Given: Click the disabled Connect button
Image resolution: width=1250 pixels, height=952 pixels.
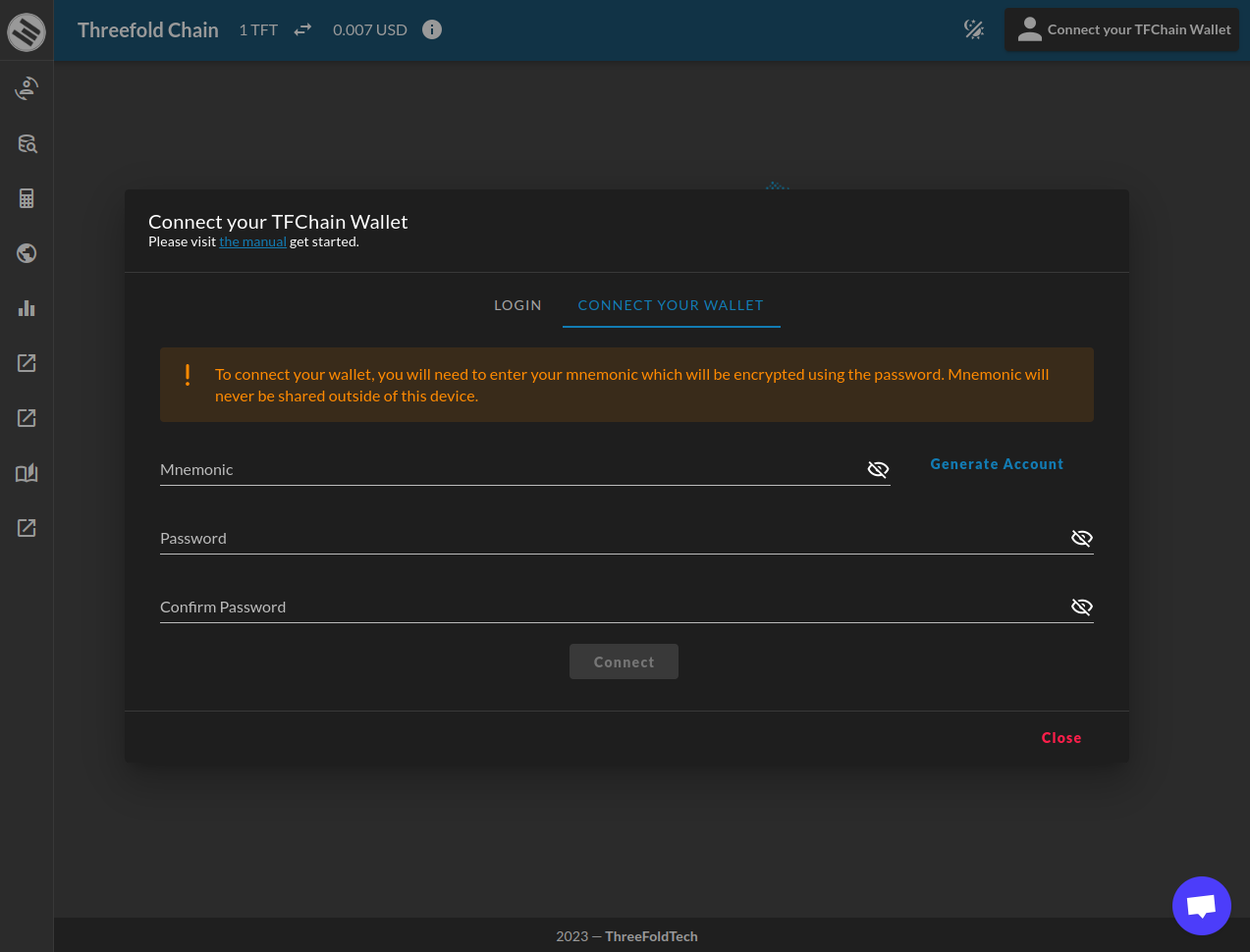Looking at the screenshot, I should coord(624,661).
